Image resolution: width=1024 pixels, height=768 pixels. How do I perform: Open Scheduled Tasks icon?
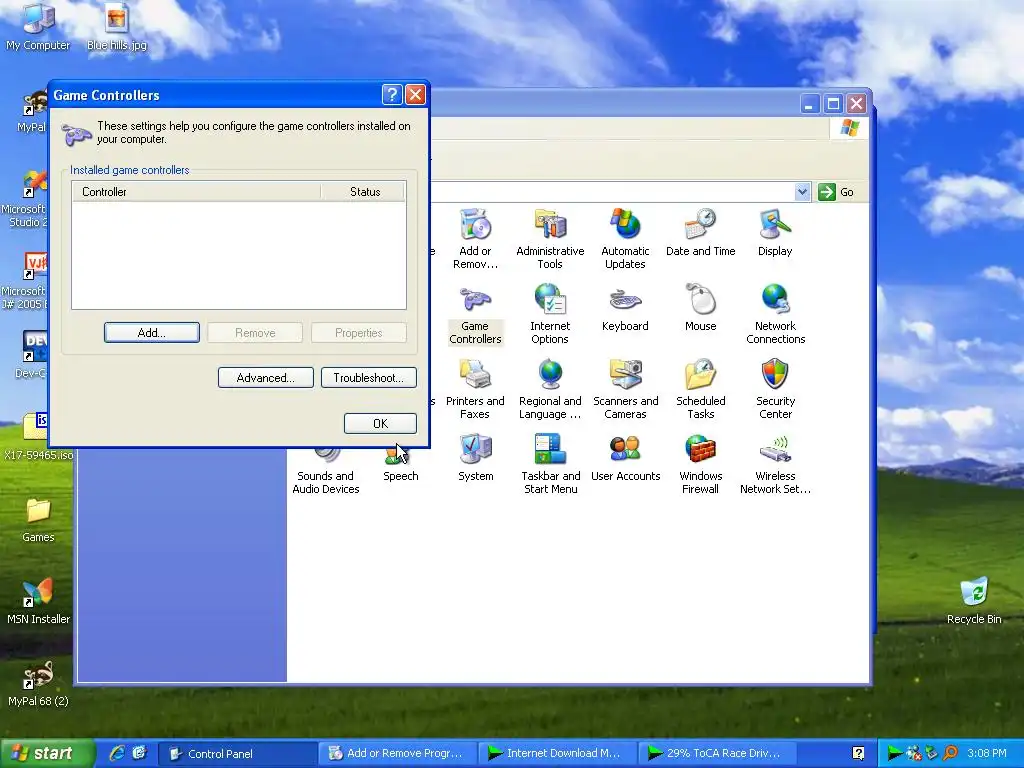[x=700, y=389]
